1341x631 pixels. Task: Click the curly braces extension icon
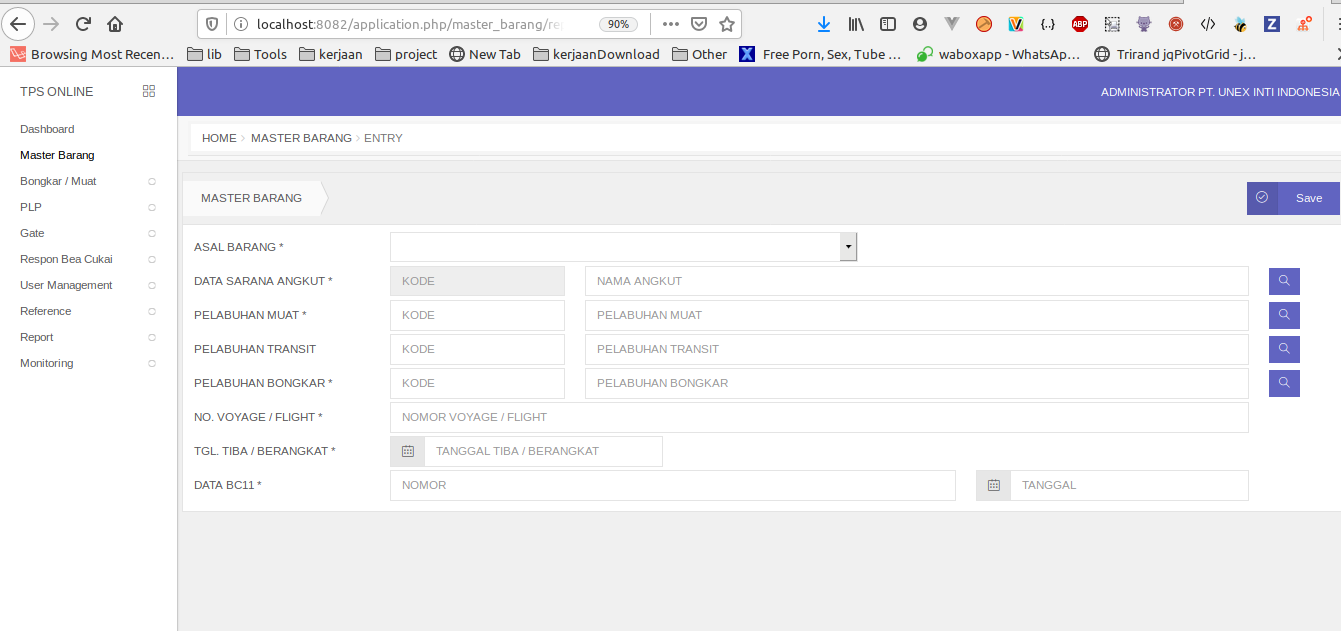pyautogui.click(x=1048, y=24)
